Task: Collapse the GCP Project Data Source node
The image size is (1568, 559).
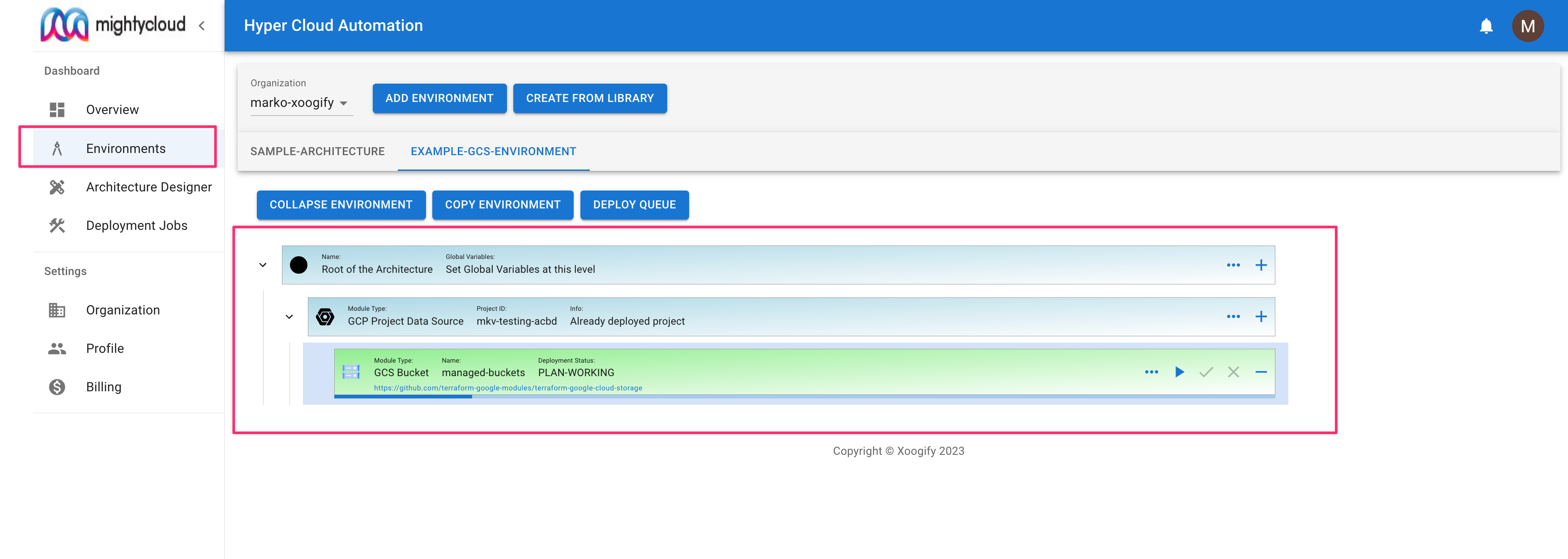Action: click(289, 317)
